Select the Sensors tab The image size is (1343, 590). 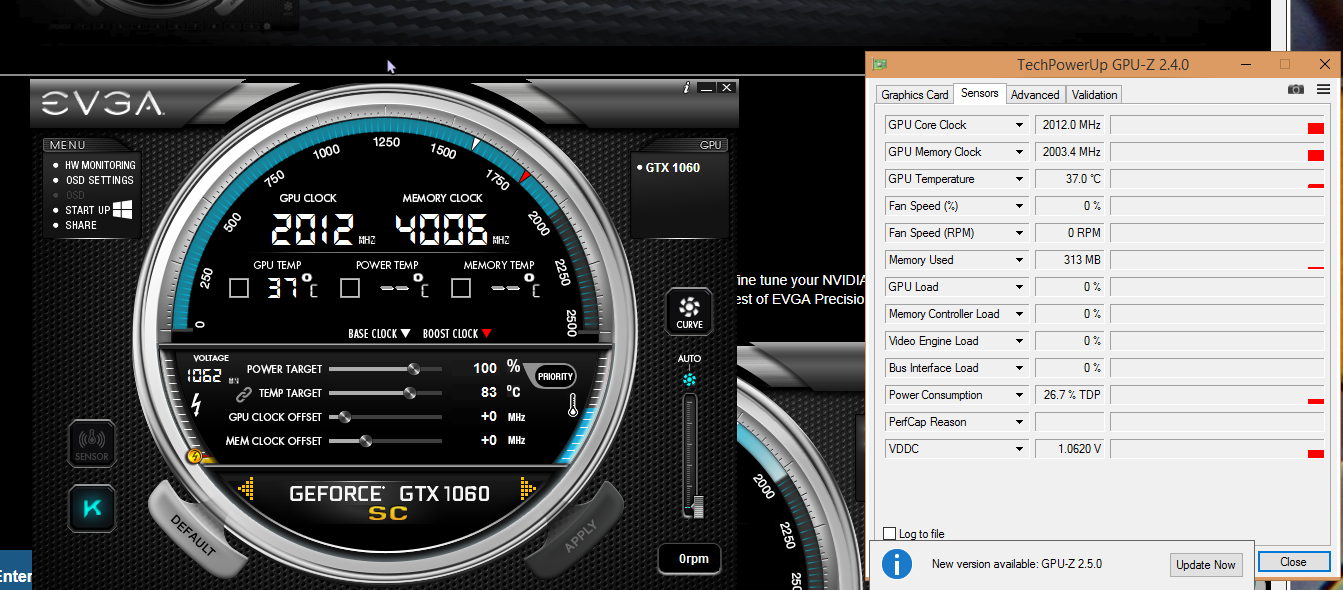pyautogui.click(x=979, y=93)
